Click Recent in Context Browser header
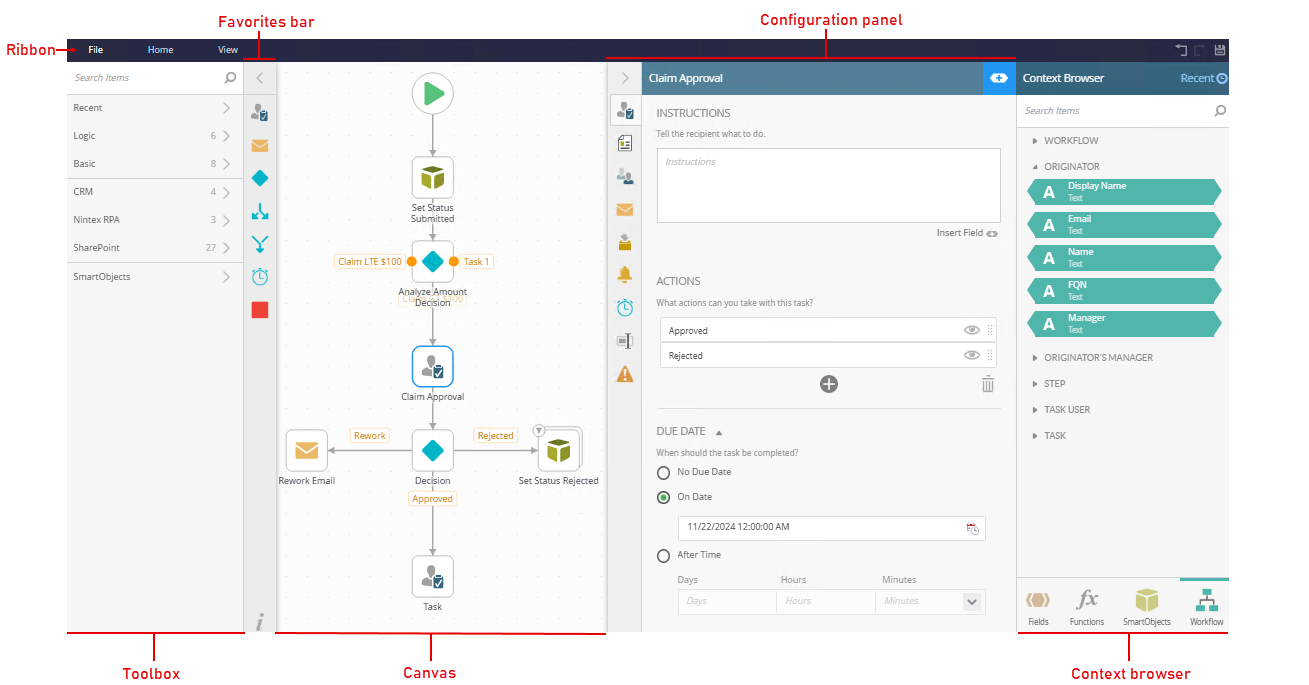The width and height of the screenshot is (1309, 685). tap(1203, 78)
